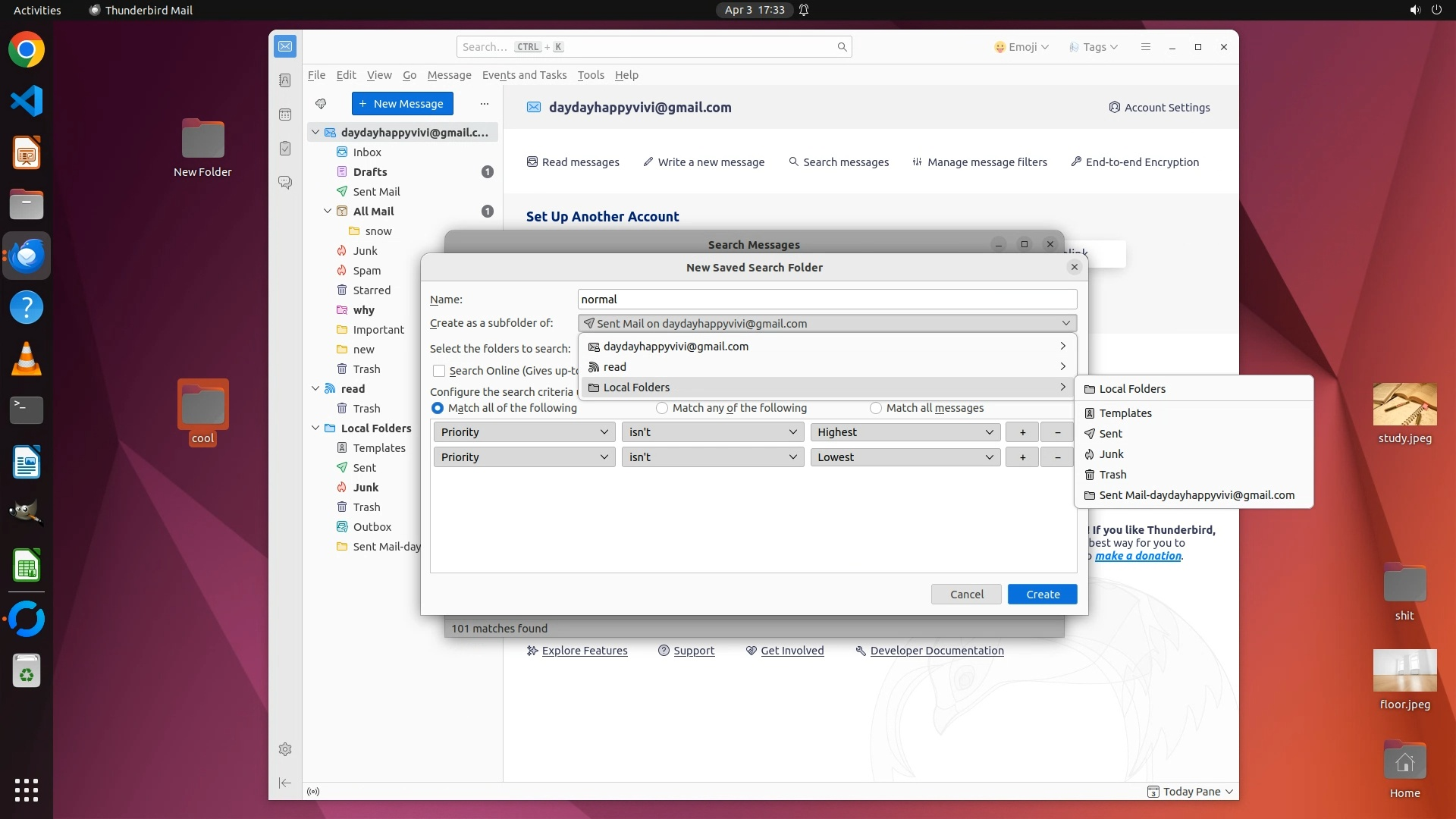The width and height of the screenshot is (1456, 819).
Task: Open Thunderbird settings gear icon
Action: 285,749
